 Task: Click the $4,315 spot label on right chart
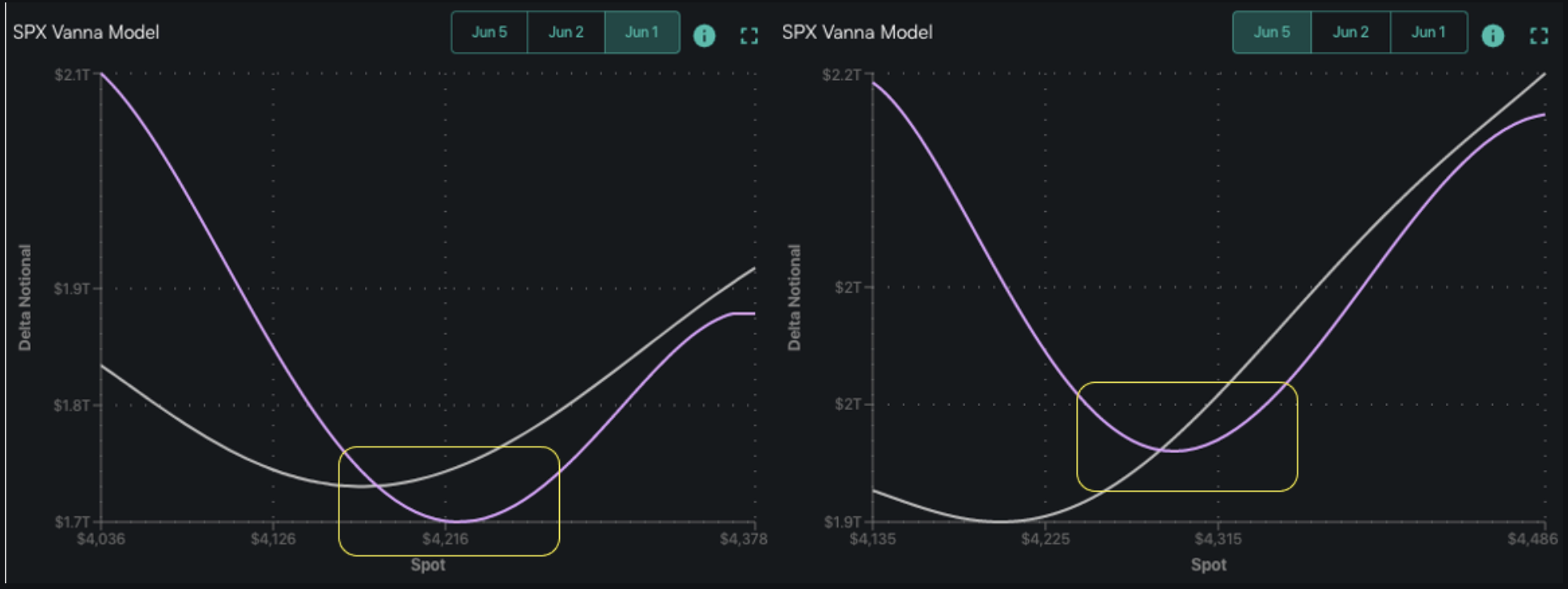point(1218,539)
